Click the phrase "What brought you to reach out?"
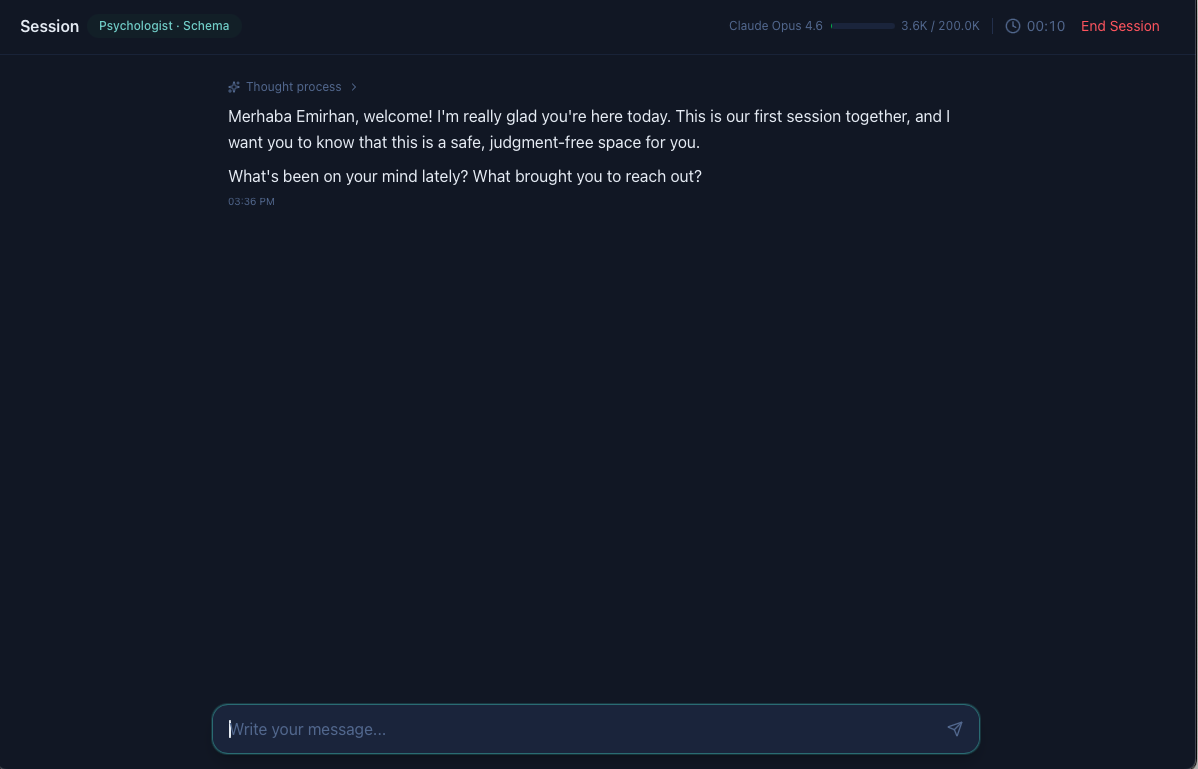Viewport: 1198px width, 769px height. (x=587, y=176)
